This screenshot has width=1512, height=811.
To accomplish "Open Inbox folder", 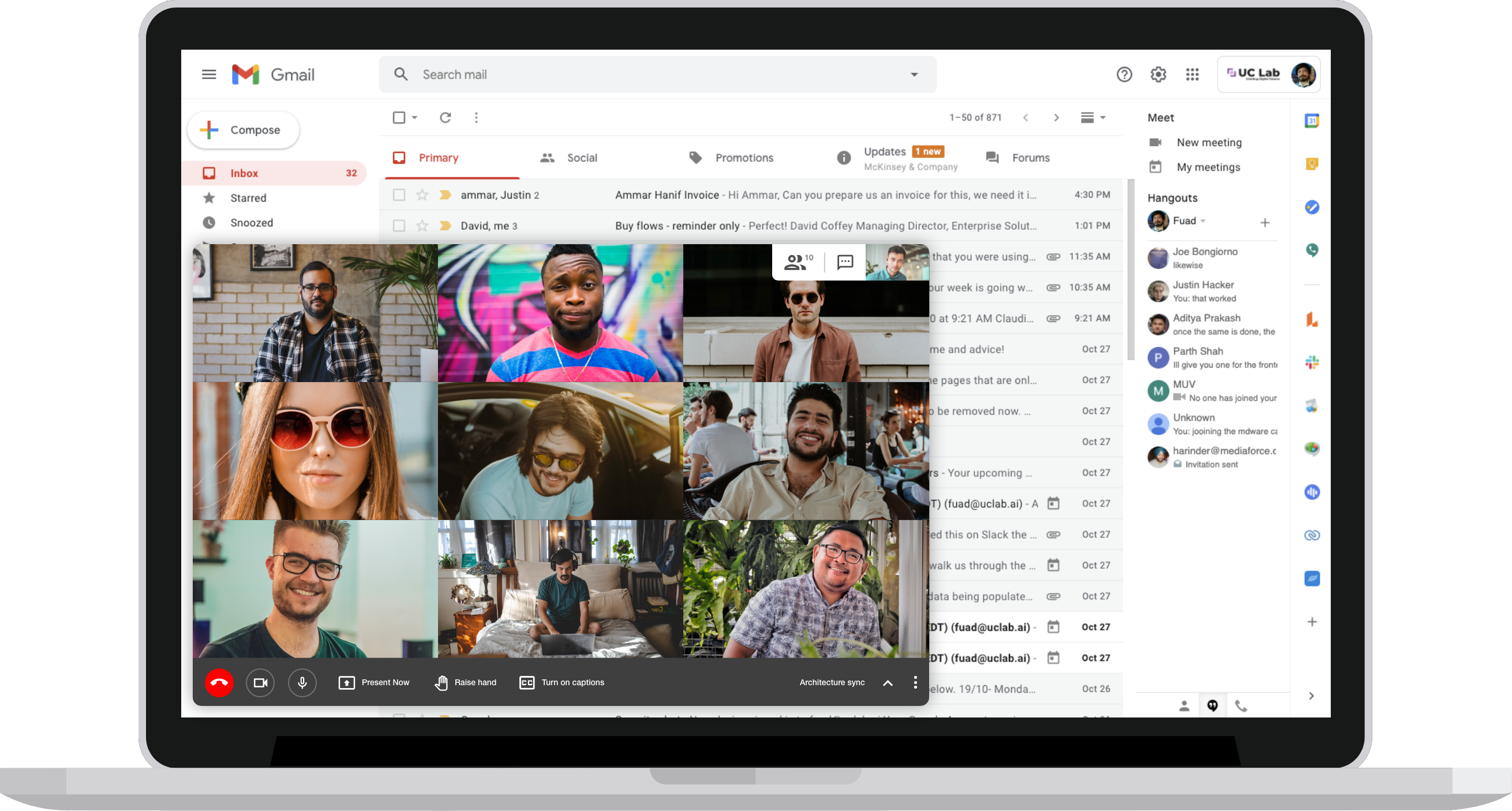I will pyautogui.click(x=274, y=173).
